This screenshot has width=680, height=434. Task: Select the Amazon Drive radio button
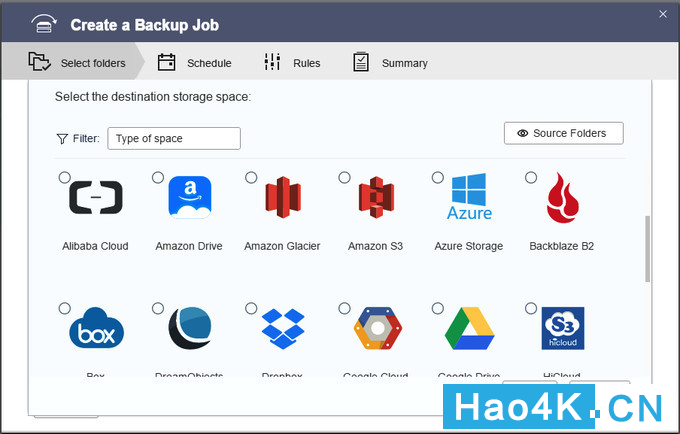pyautogui.click(x=158, y=177)
